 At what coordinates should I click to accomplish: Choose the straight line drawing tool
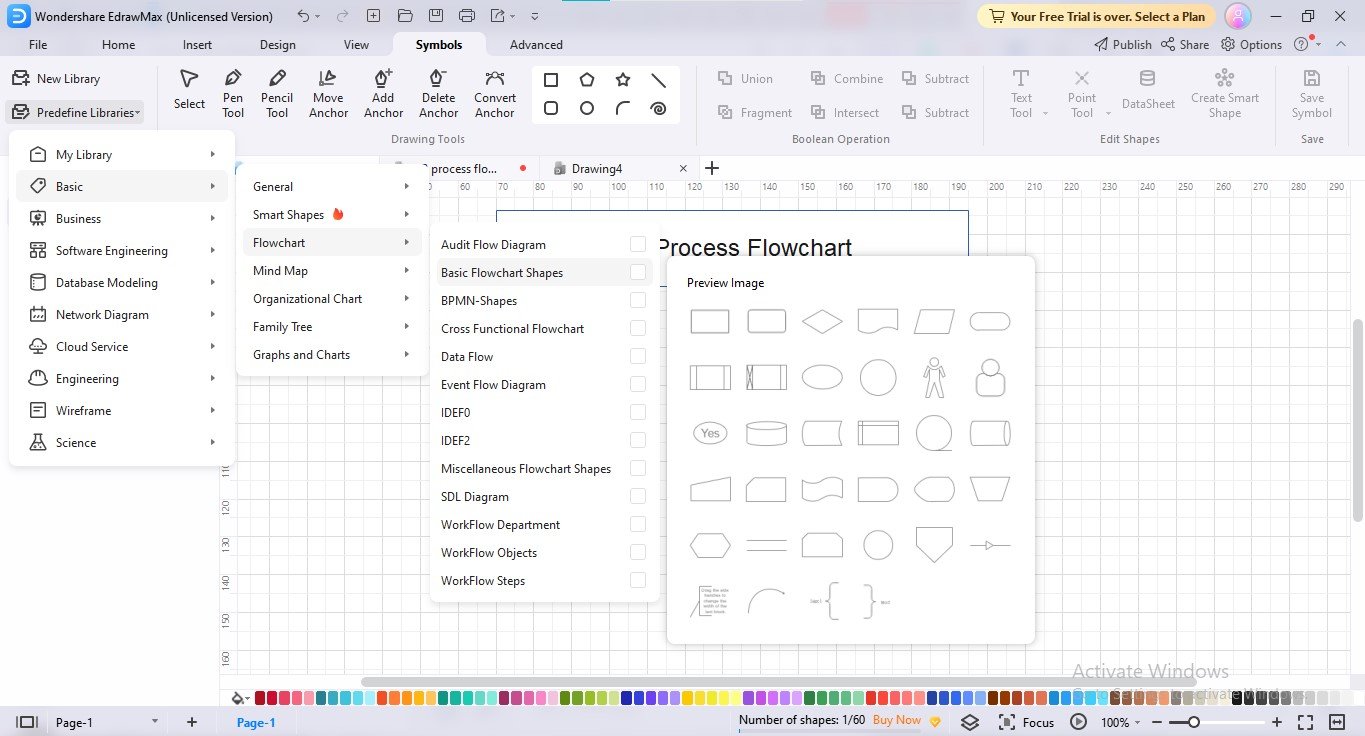[x=658, y=80]
